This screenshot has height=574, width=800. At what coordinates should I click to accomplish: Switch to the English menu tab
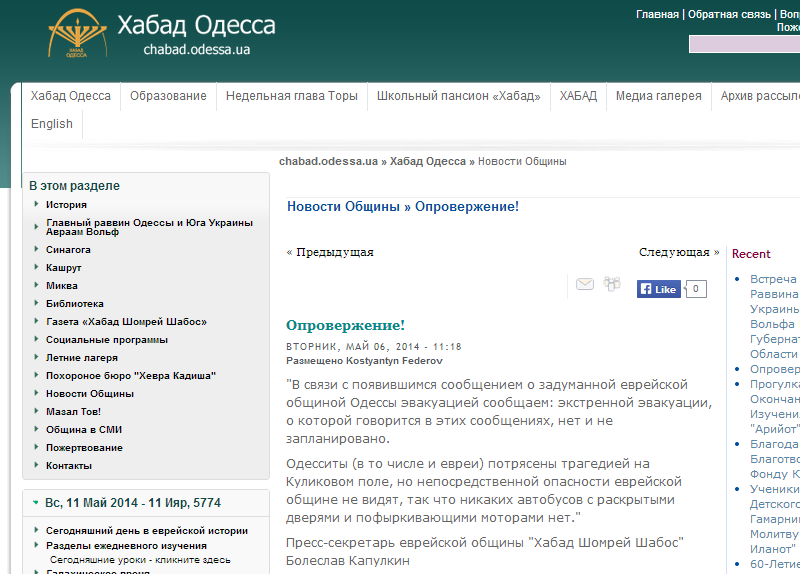(x=52, y=124)
